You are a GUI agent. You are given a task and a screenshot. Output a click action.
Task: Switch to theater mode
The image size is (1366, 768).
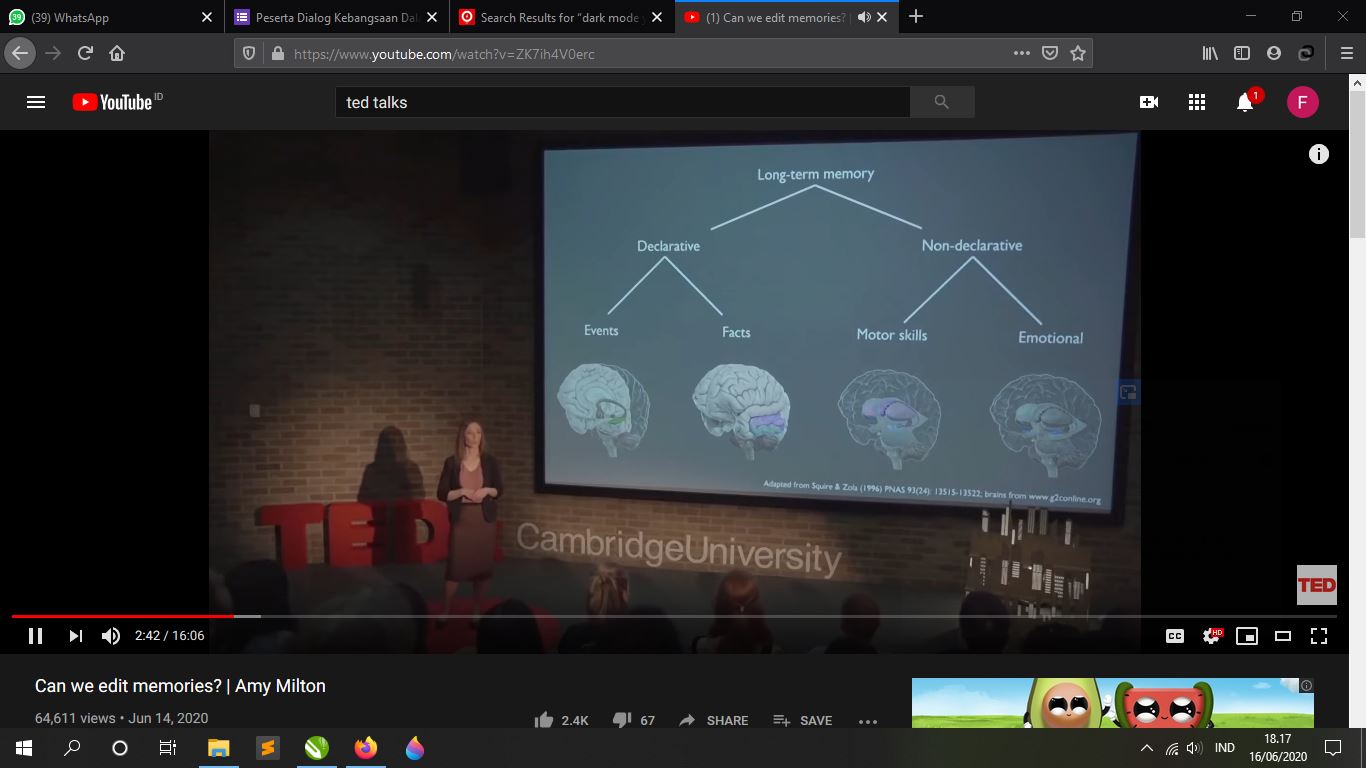coord(1283,636)
